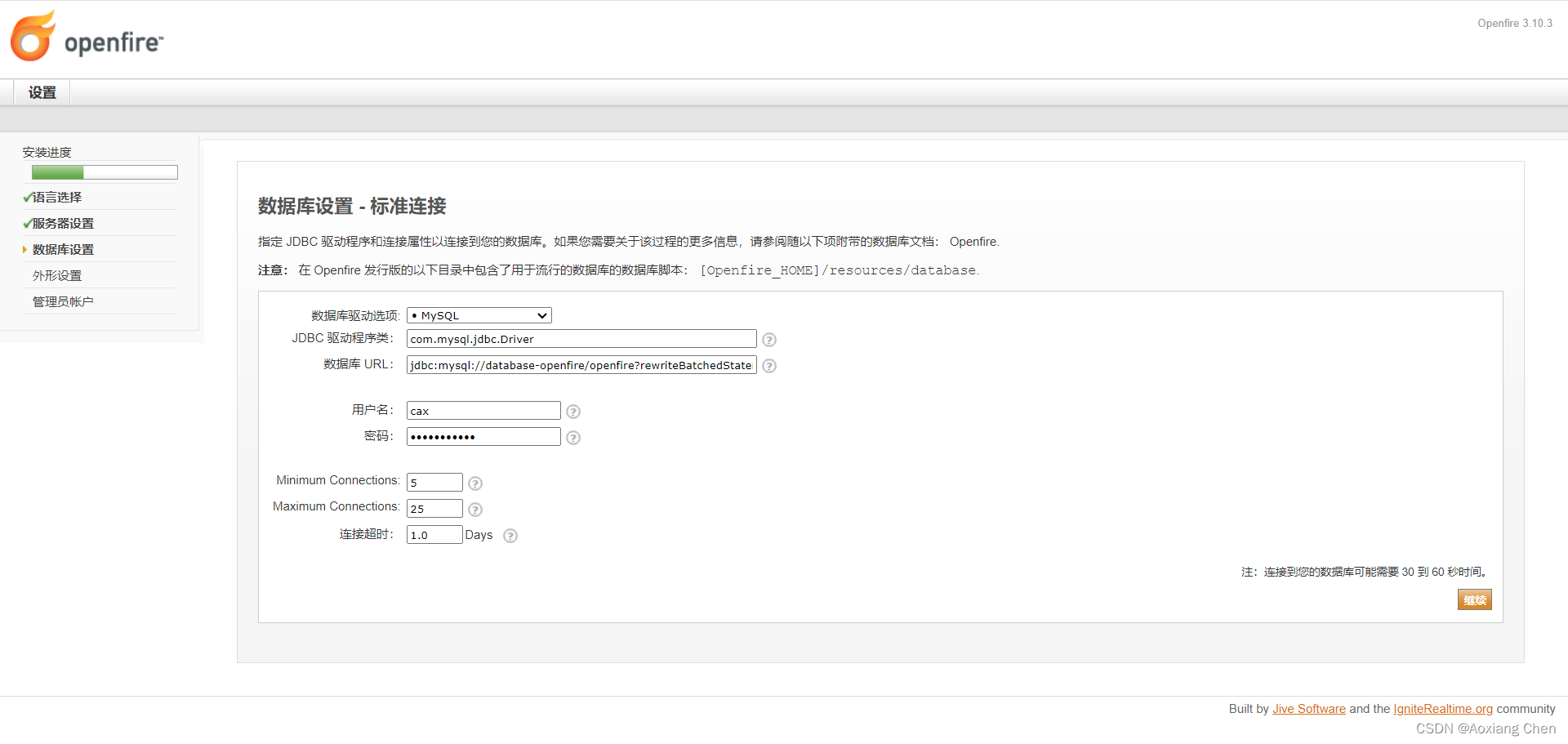This screenshot has height=744, width=1568.
Task: Click the 30 到 60 秒 connection note
Action: pyautogui.click(x=1364, y=572)
